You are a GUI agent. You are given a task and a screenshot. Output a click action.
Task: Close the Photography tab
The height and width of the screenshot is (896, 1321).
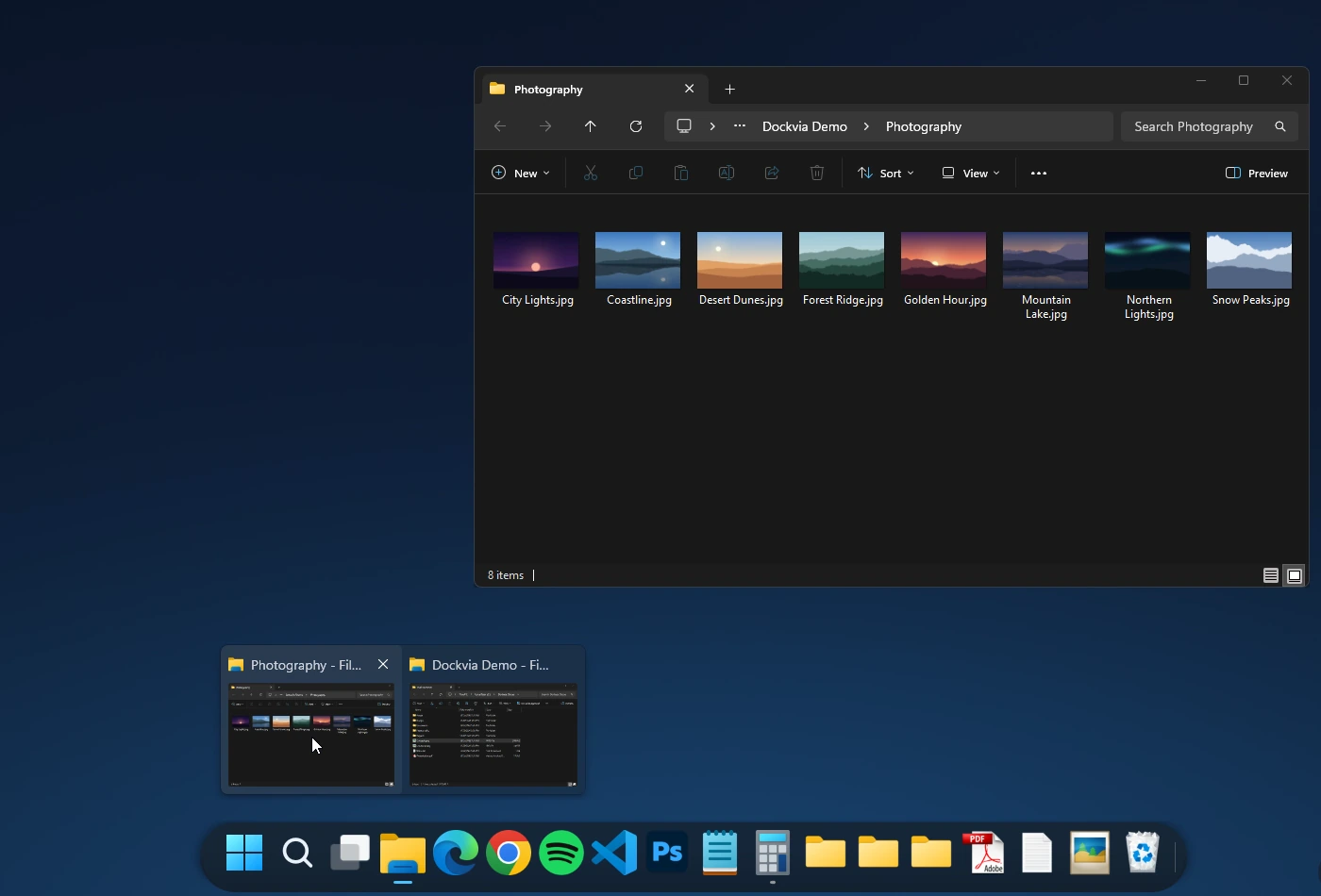pyautogui.click(x=690, y=89)
